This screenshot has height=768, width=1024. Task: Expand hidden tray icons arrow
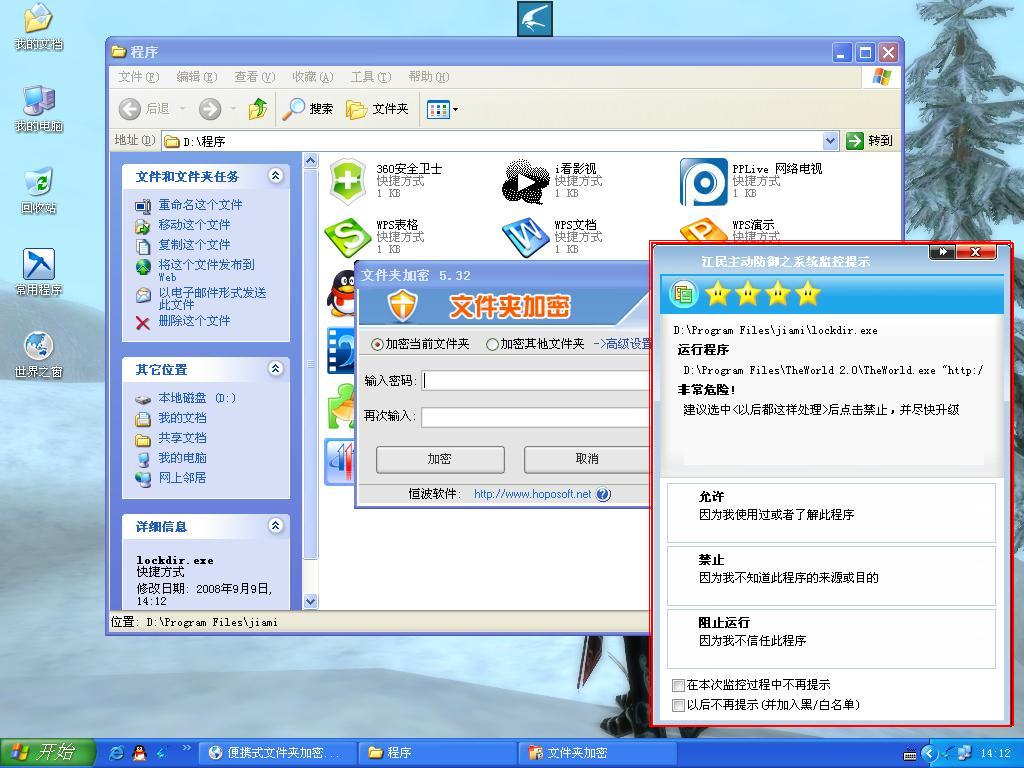929,754
